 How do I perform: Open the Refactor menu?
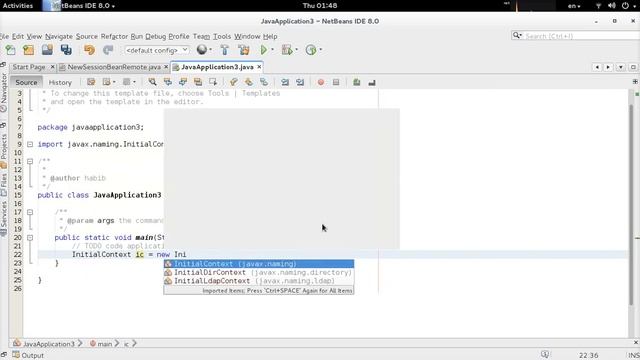tap(114, 36)
